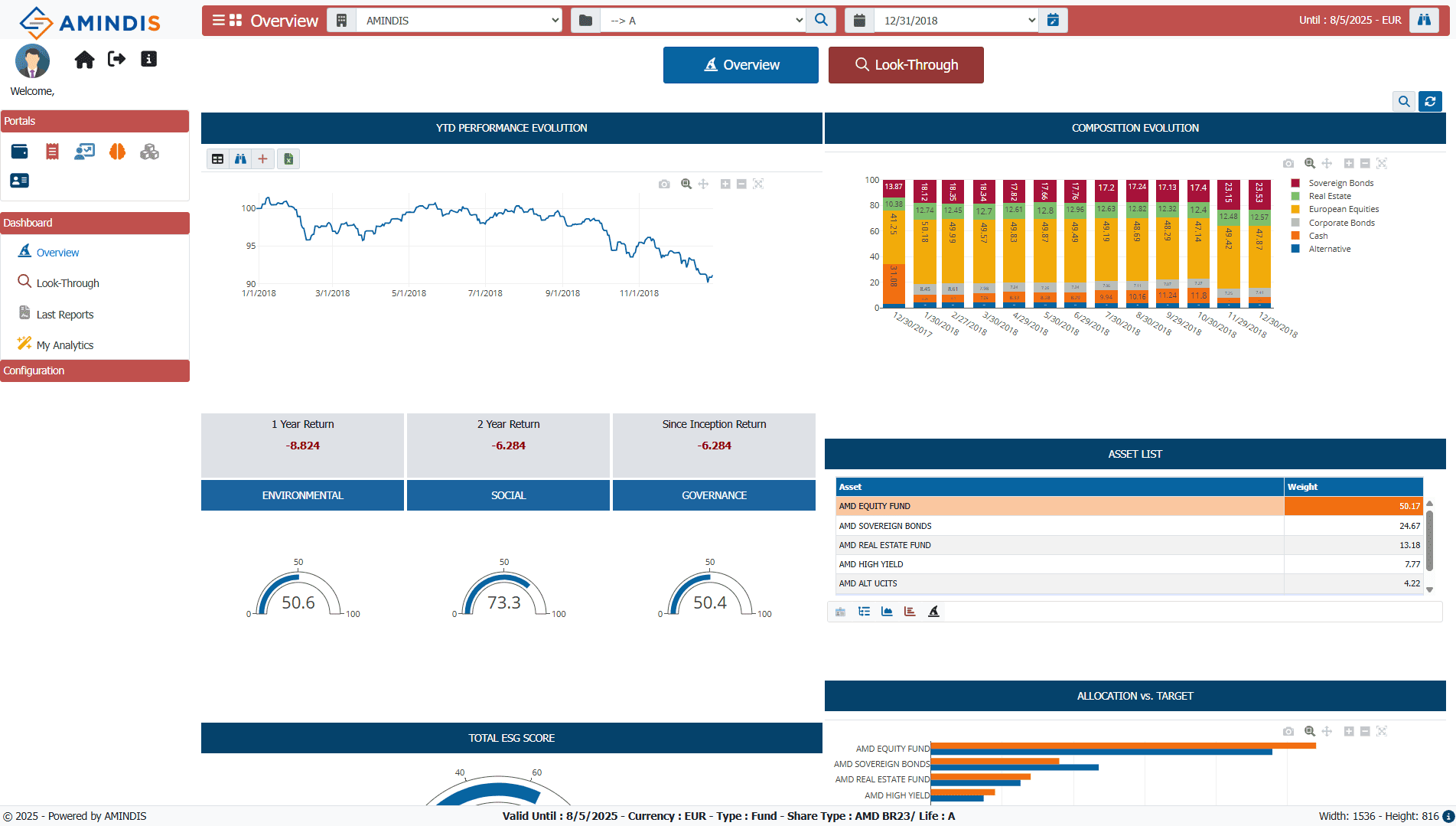This screenshot has height=826, width=1456.
Task: Click the plus icon in YTD Performance toolbar
Action: (x=262, y=158)
